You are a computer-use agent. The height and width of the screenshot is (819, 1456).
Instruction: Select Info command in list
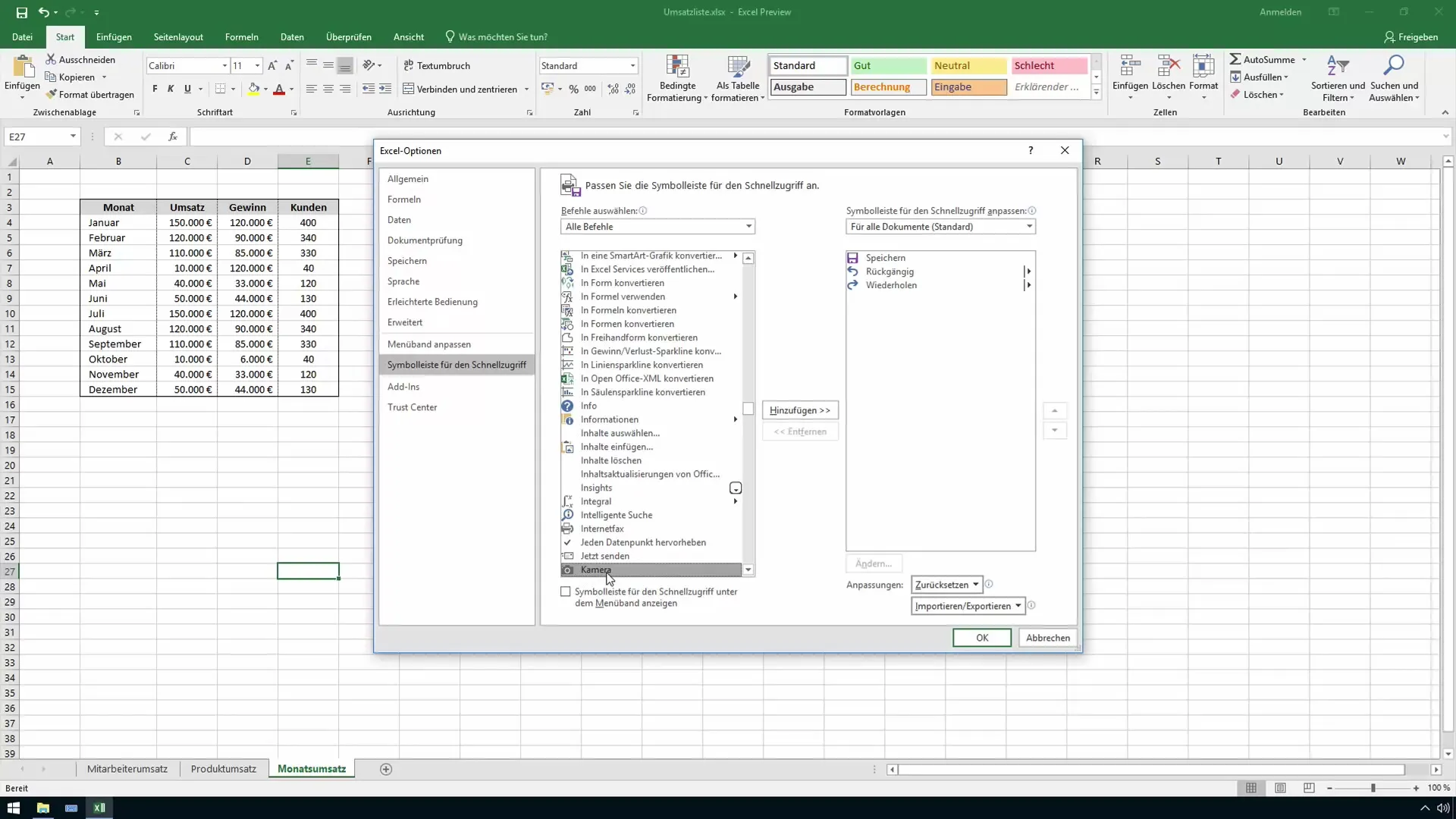[x=651, y=406]
